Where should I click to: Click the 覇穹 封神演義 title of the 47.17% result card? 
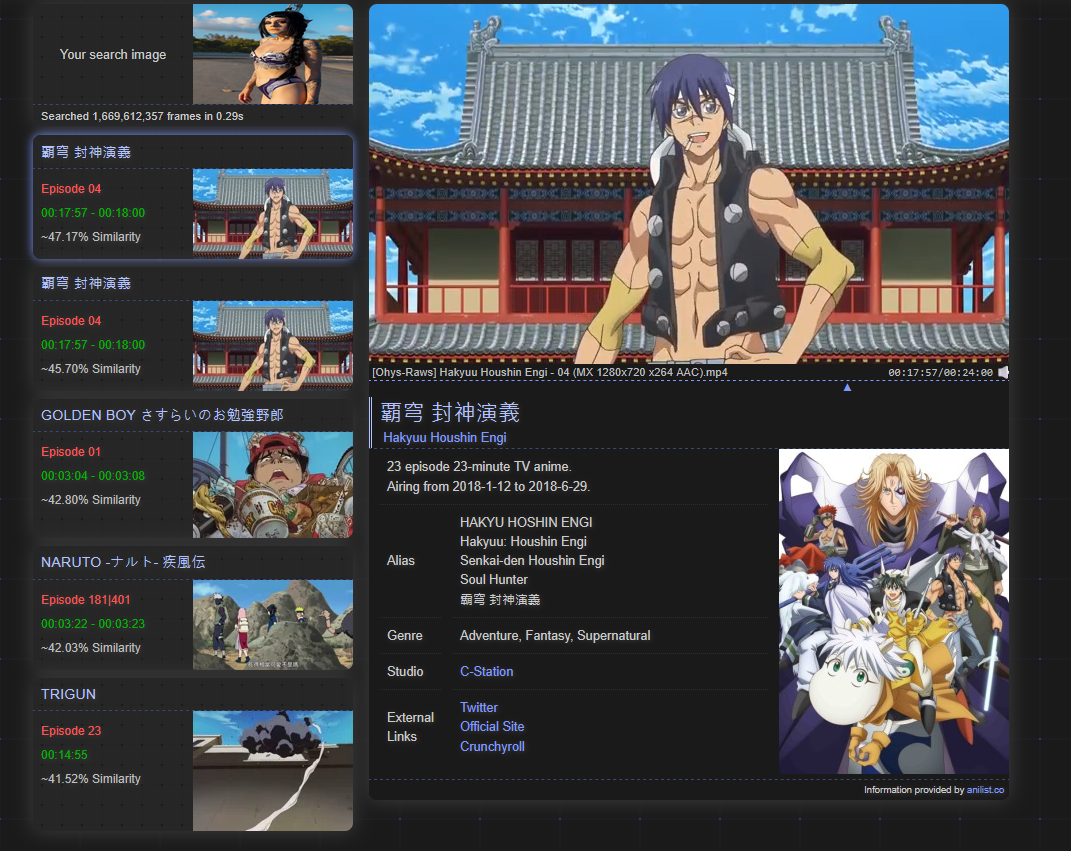[86, 152]
